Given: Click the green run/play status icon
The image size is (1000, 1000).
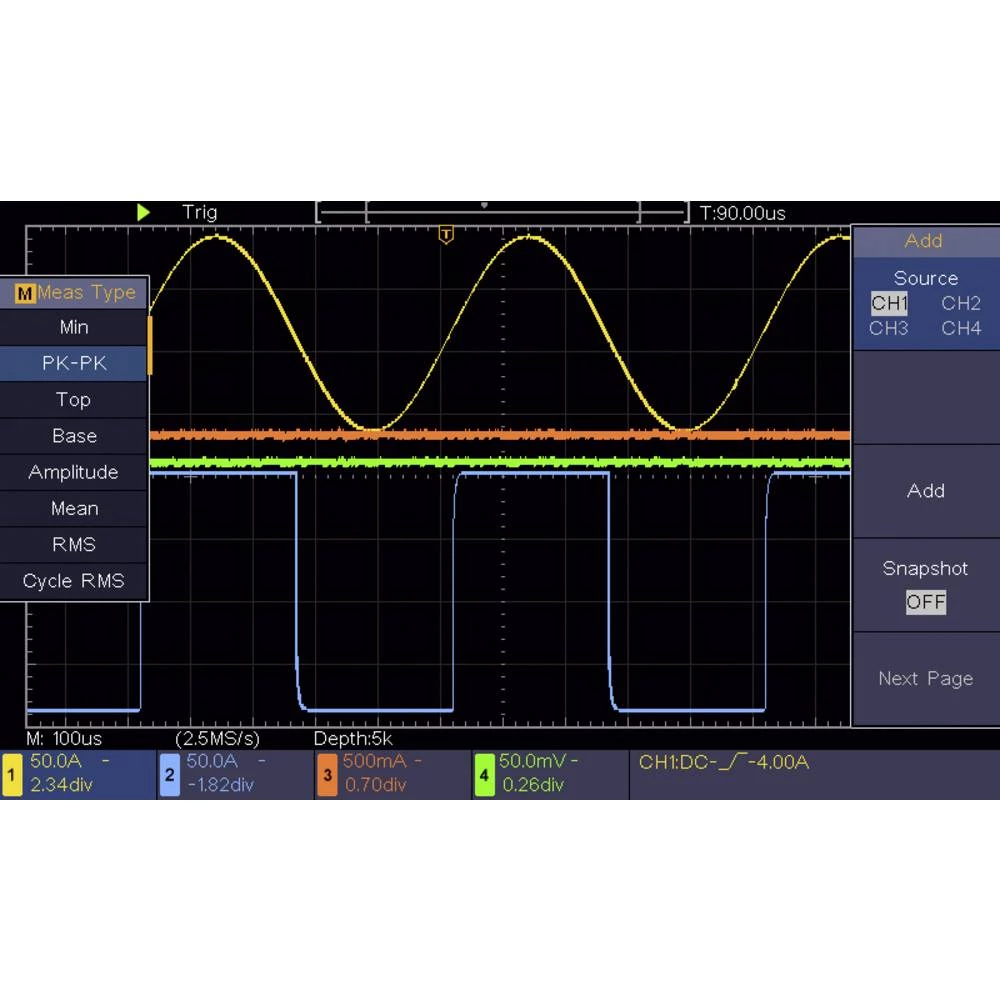Looking at the screenshot, I should coord(144,212).
